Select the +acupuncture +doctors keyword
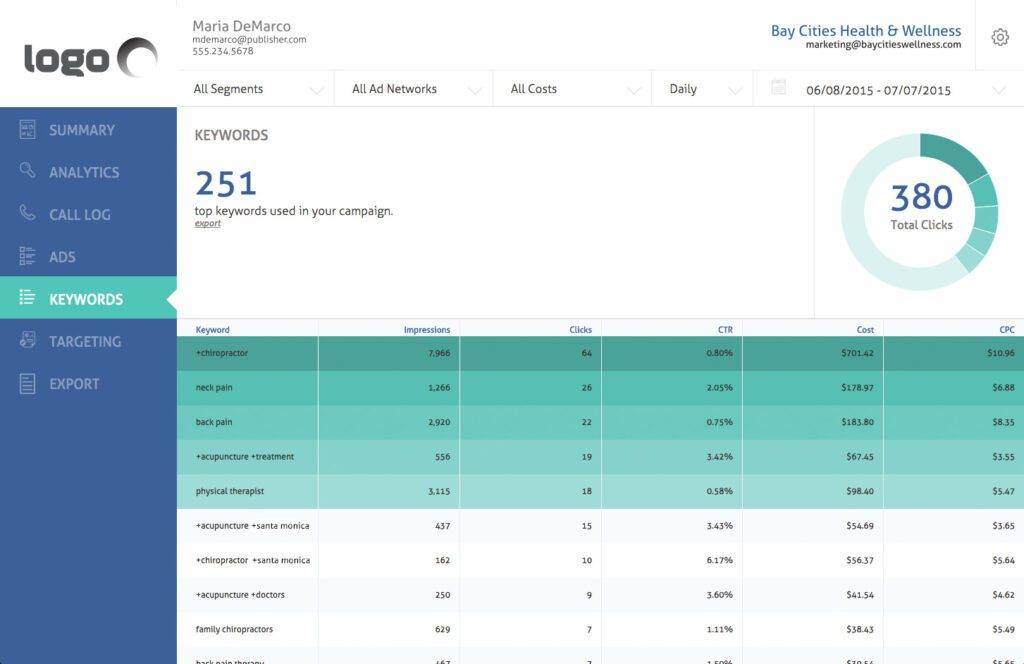The width and height of the screenshot is (1024, 664). tap(240, 595)
